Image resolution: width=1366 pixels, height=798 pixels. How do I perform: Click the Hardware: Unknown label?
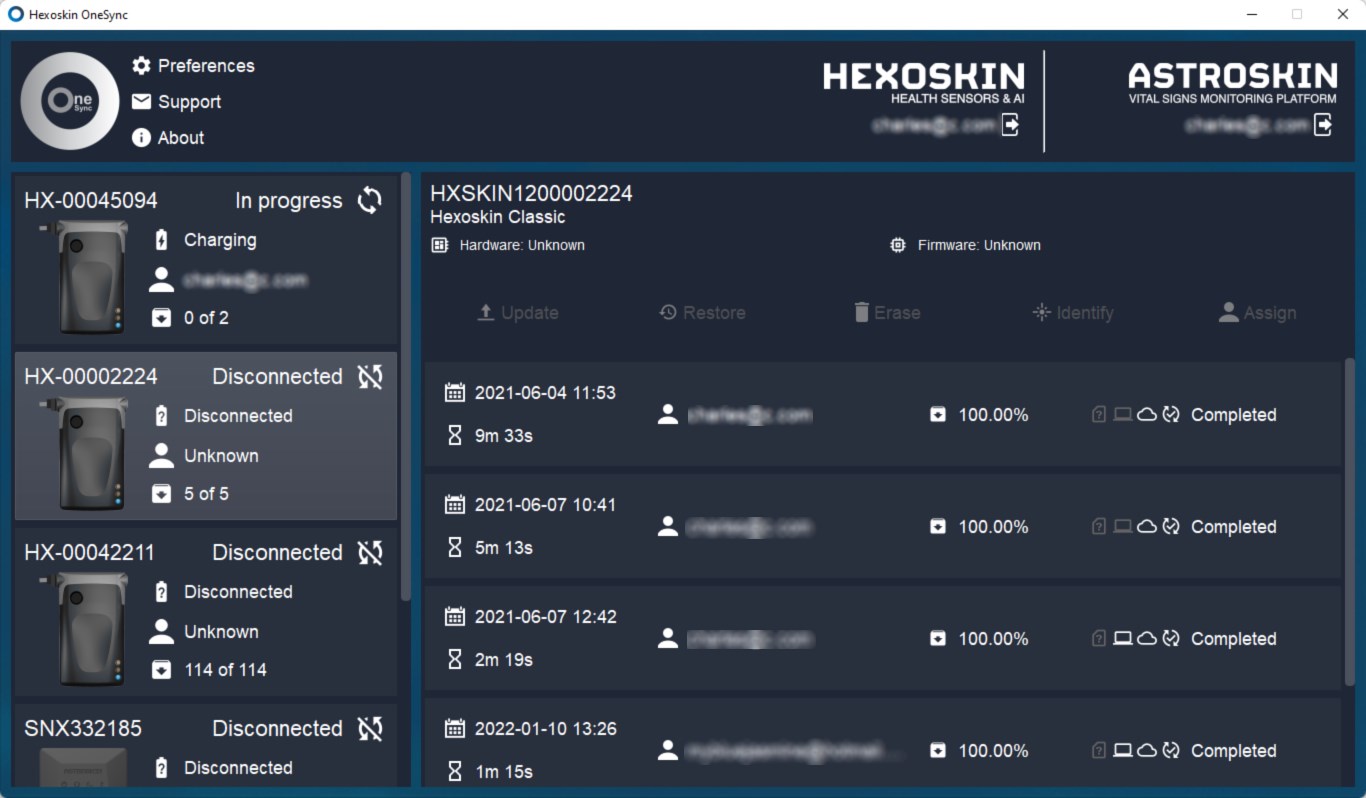pyautogui.click(x=522, y=245)
